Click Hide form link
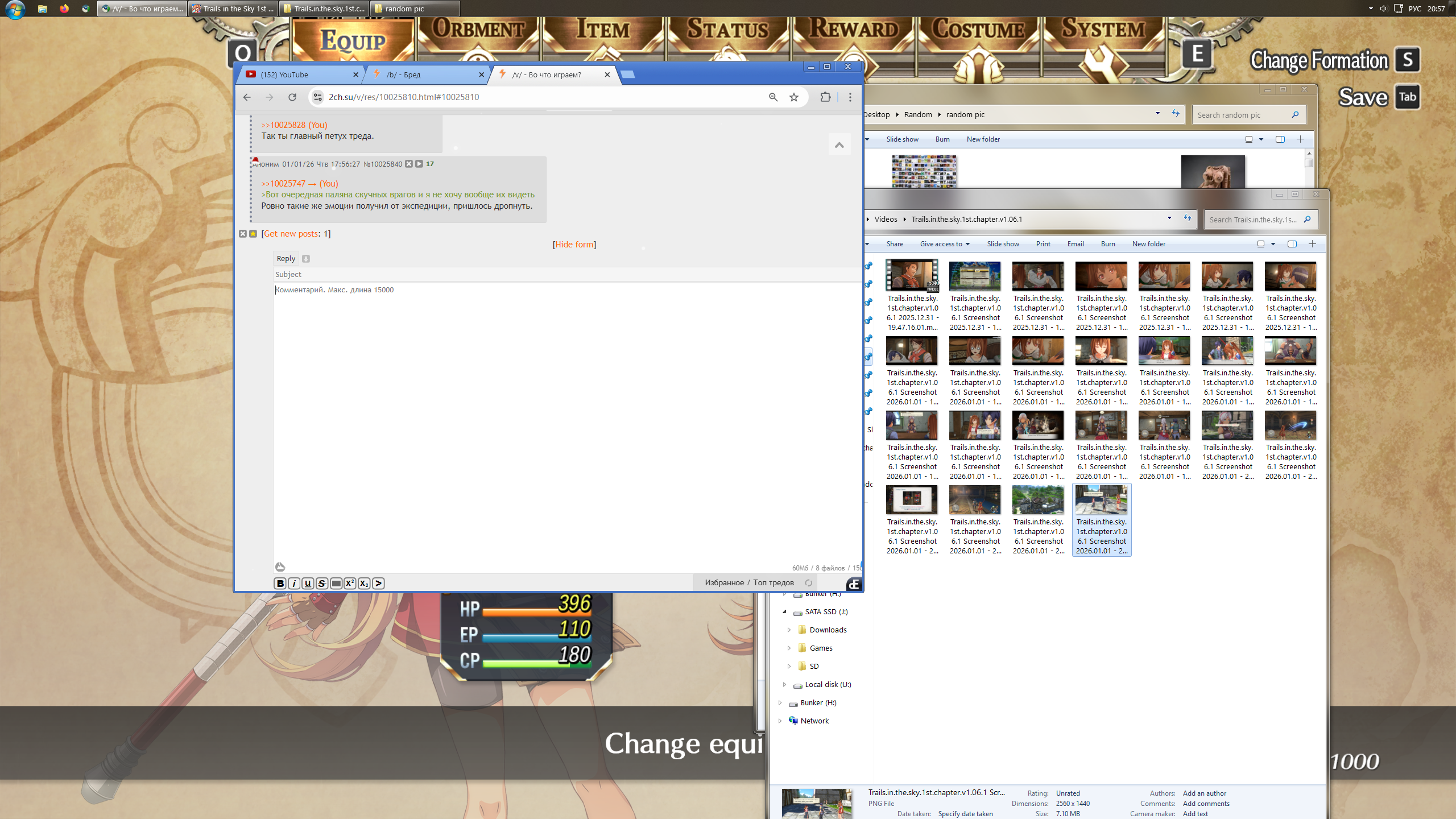This screenshot has height=819, width=1456. [574, 245]
